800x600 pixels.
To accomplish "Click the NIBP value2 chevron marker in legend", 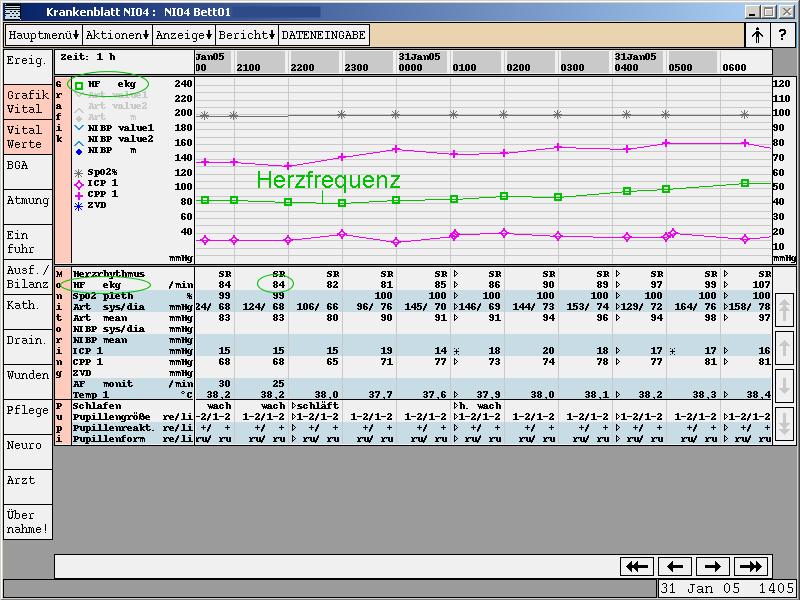I will coord(79,143).
